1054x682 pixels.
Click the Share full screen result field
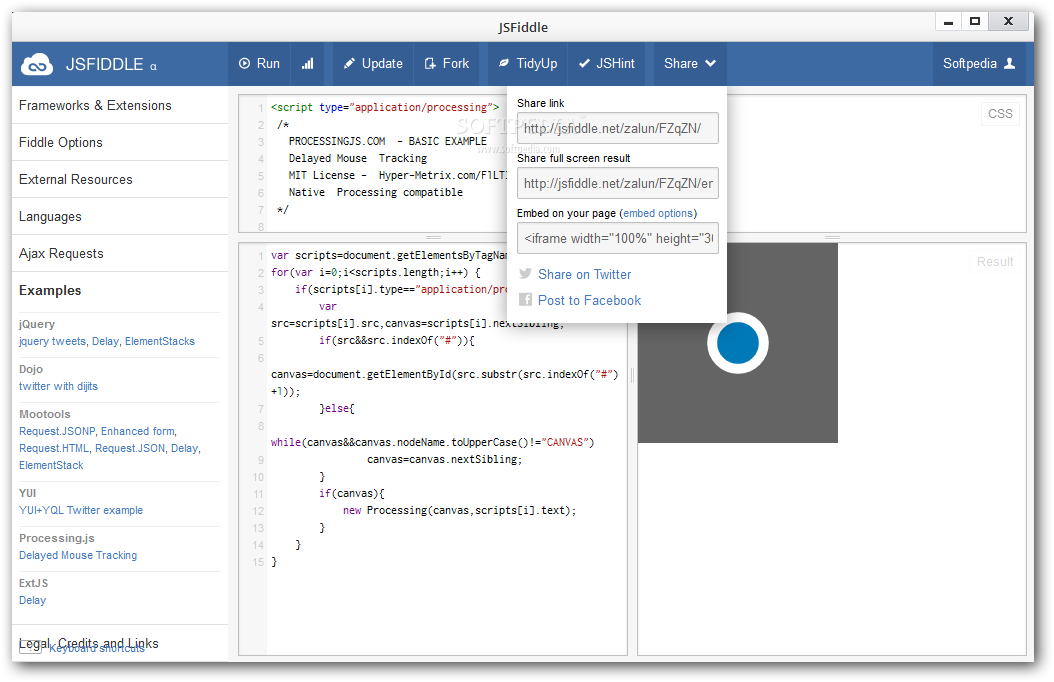coord(617,183)
